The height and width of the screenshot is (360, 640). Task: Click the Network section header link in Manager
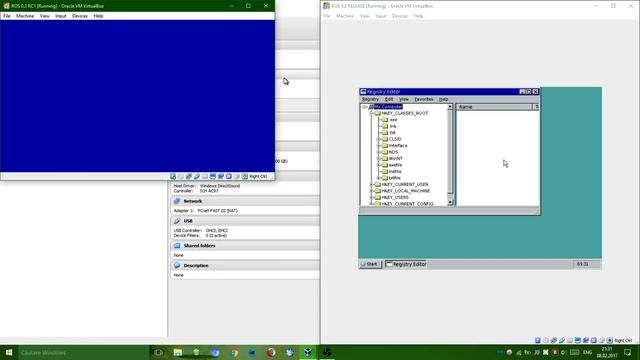point(193,201)
